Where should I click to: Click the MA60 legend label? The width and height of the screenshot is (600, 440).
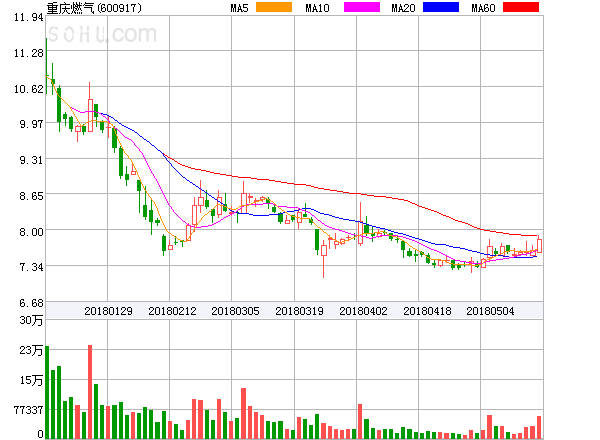(x=483, y=8)
